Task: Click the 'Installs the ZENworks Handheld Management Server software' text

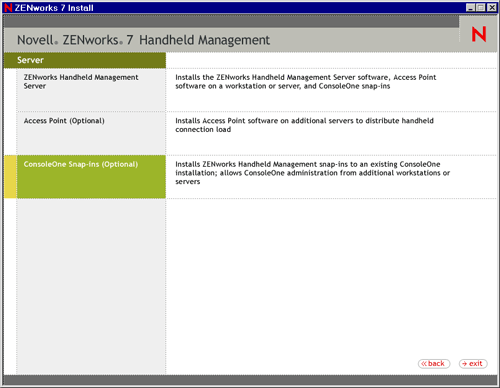Action: [305, 82]
